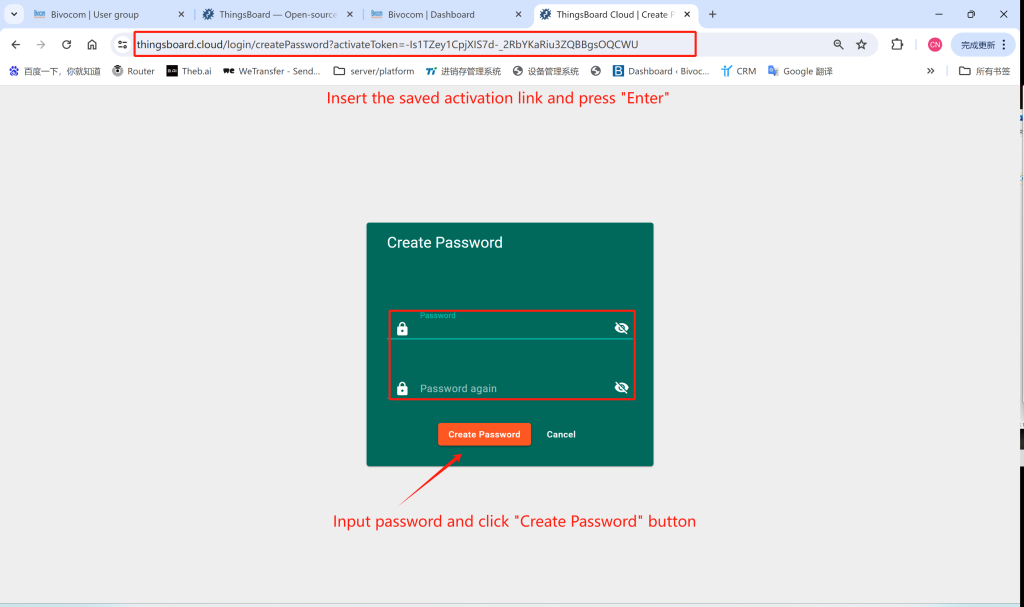Click the back navigation arrow

(15, 44)
